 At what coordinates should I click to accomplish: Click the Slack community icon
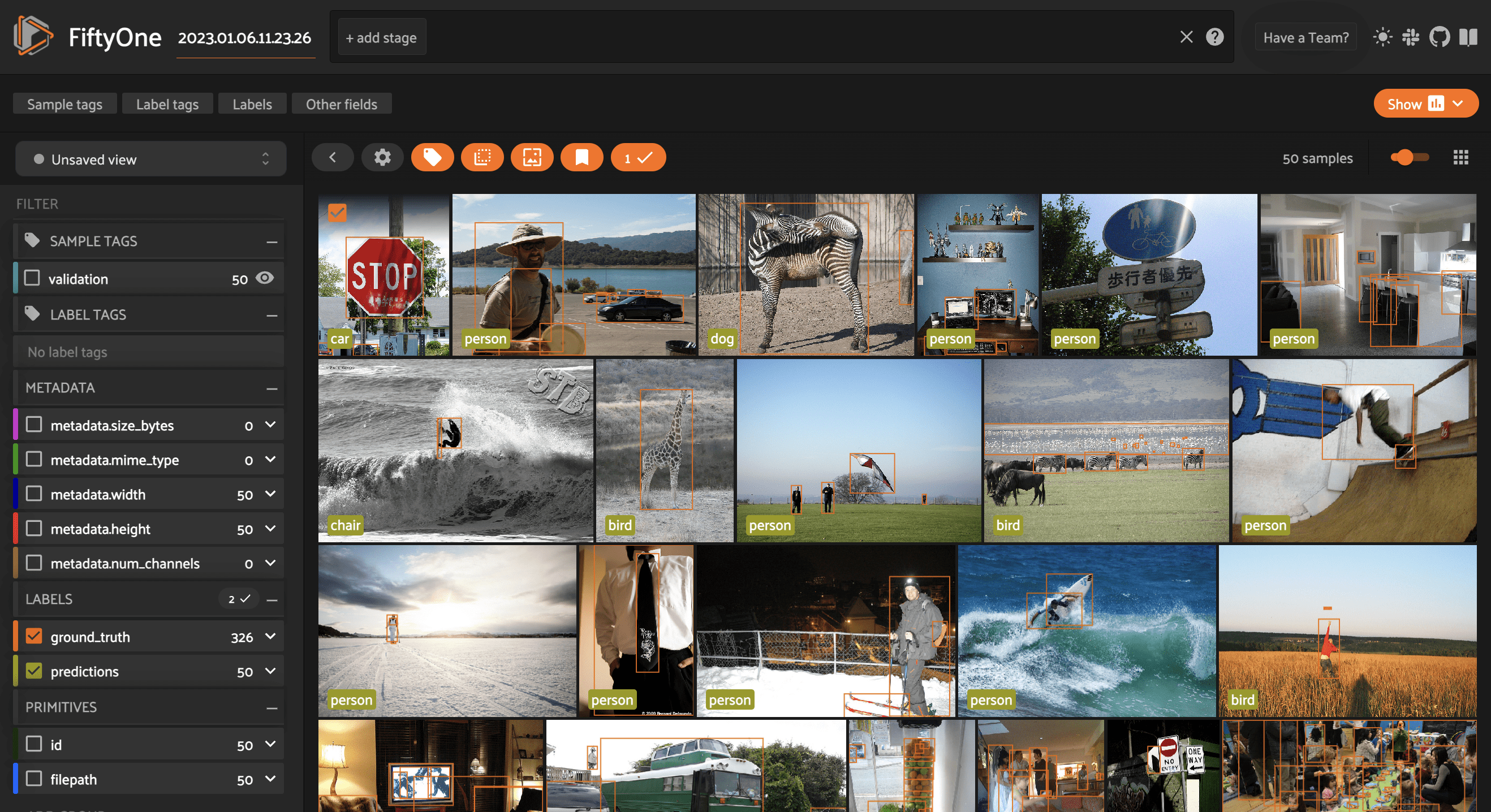1411,38
